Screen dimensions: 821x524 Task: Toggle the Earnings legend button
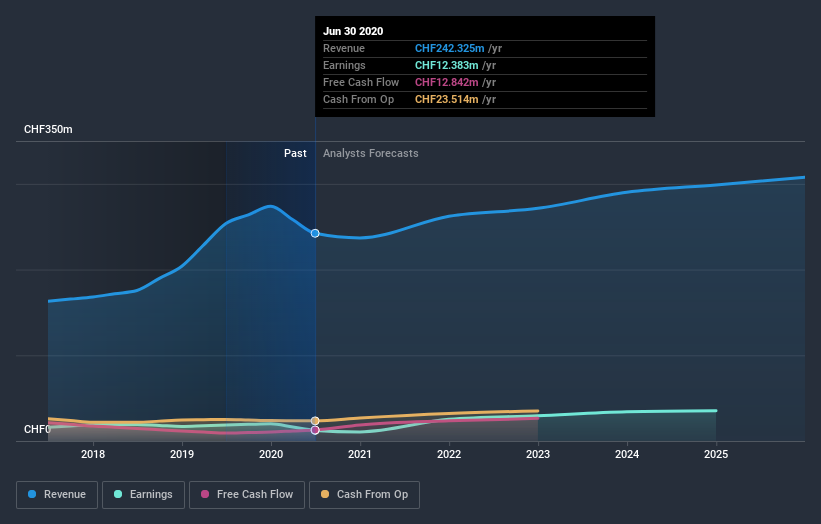tap(143, 495)
